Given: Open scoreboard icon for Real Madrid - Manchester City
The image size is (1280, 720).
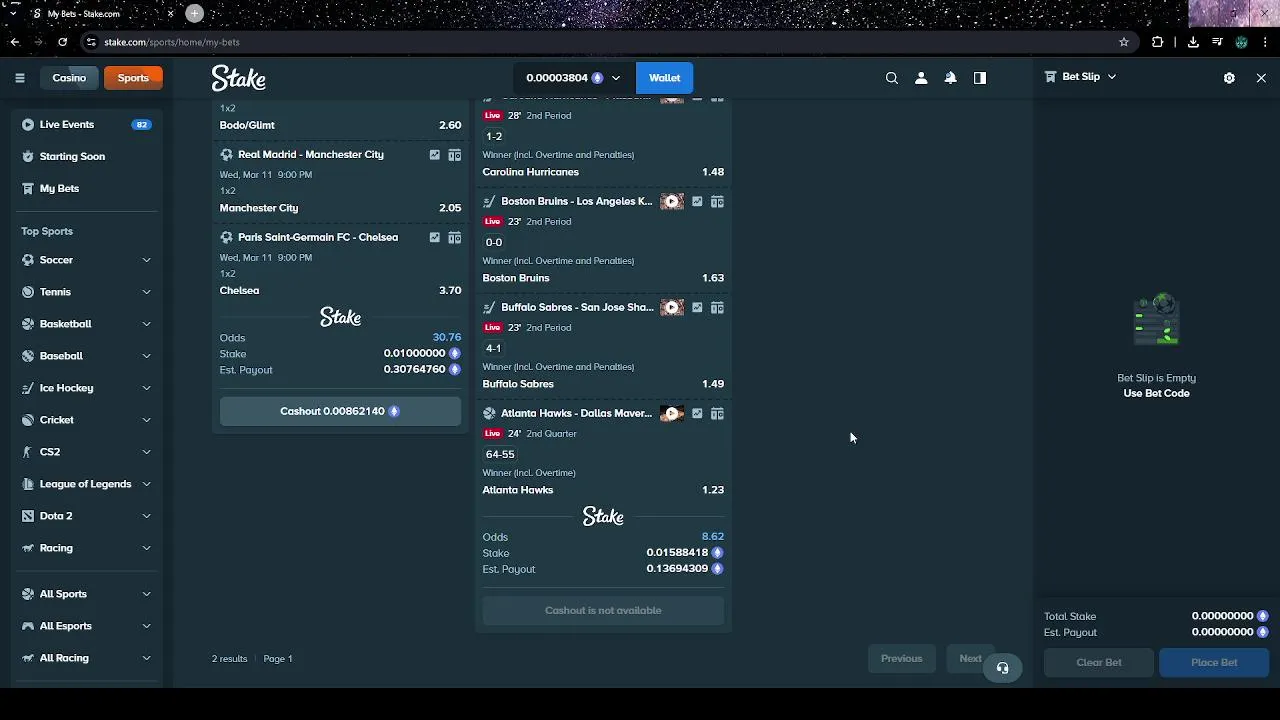Looking at the screenshot, I should 454,155.
